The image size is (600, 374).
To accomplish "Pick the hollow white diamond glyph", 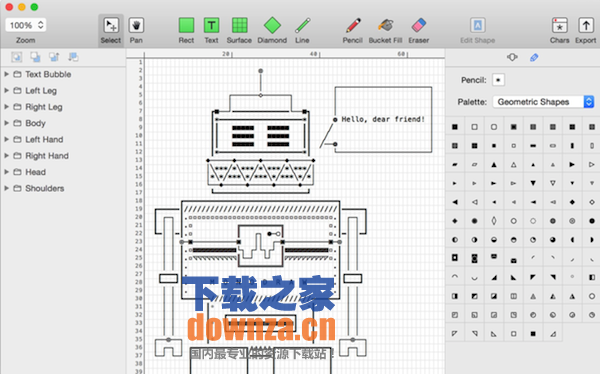I will click(x=592, y=202).
